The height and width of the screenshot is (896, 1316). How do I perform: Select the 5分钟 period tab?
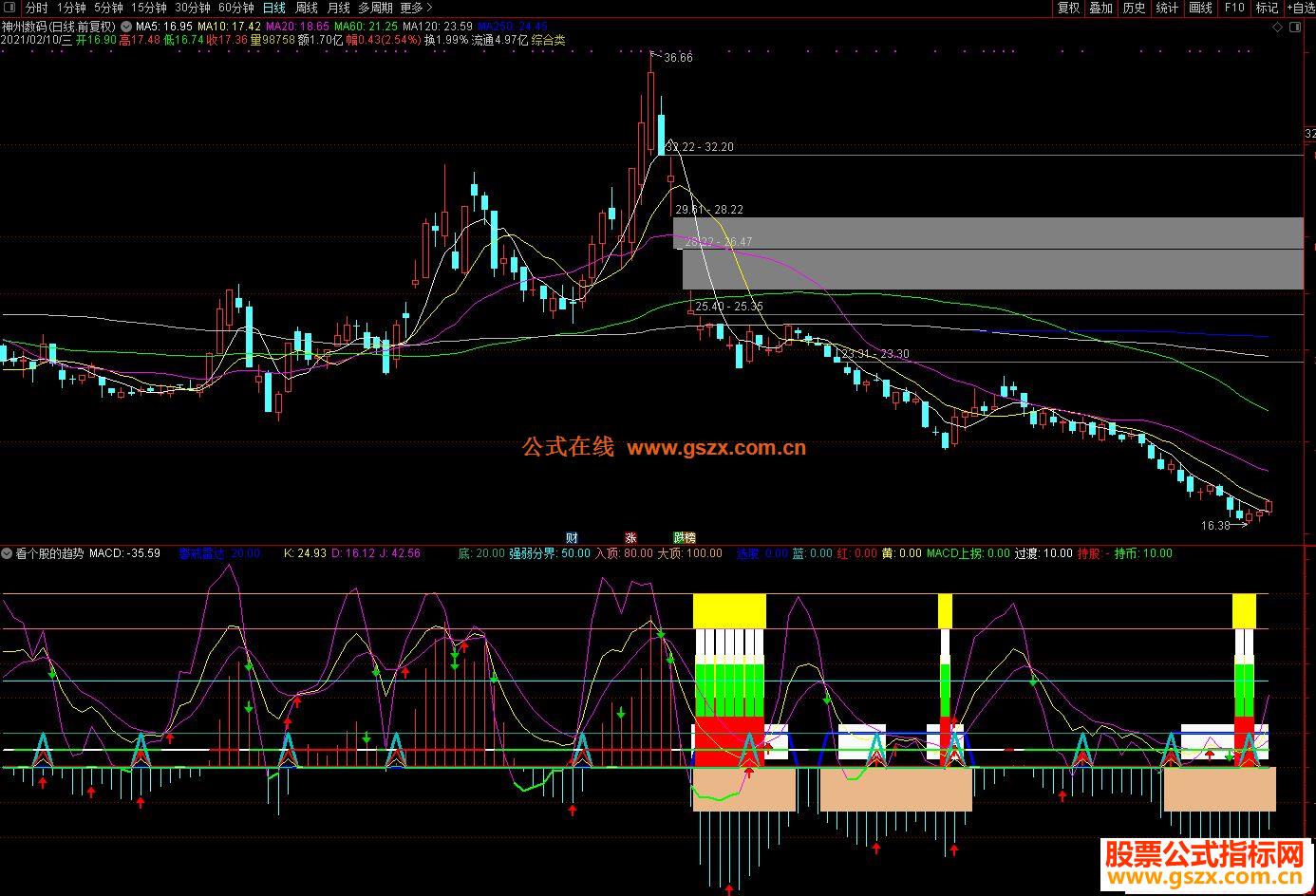click(x=108, y=8)
